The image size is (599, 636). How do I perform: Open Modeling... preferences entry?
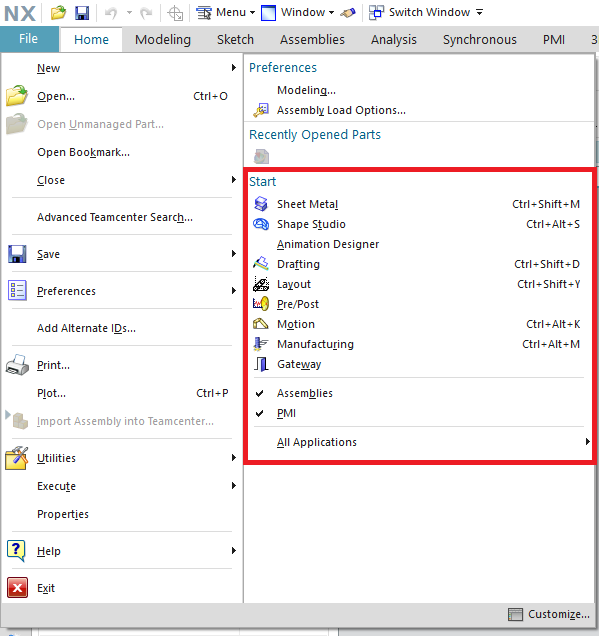click(306, 90)
